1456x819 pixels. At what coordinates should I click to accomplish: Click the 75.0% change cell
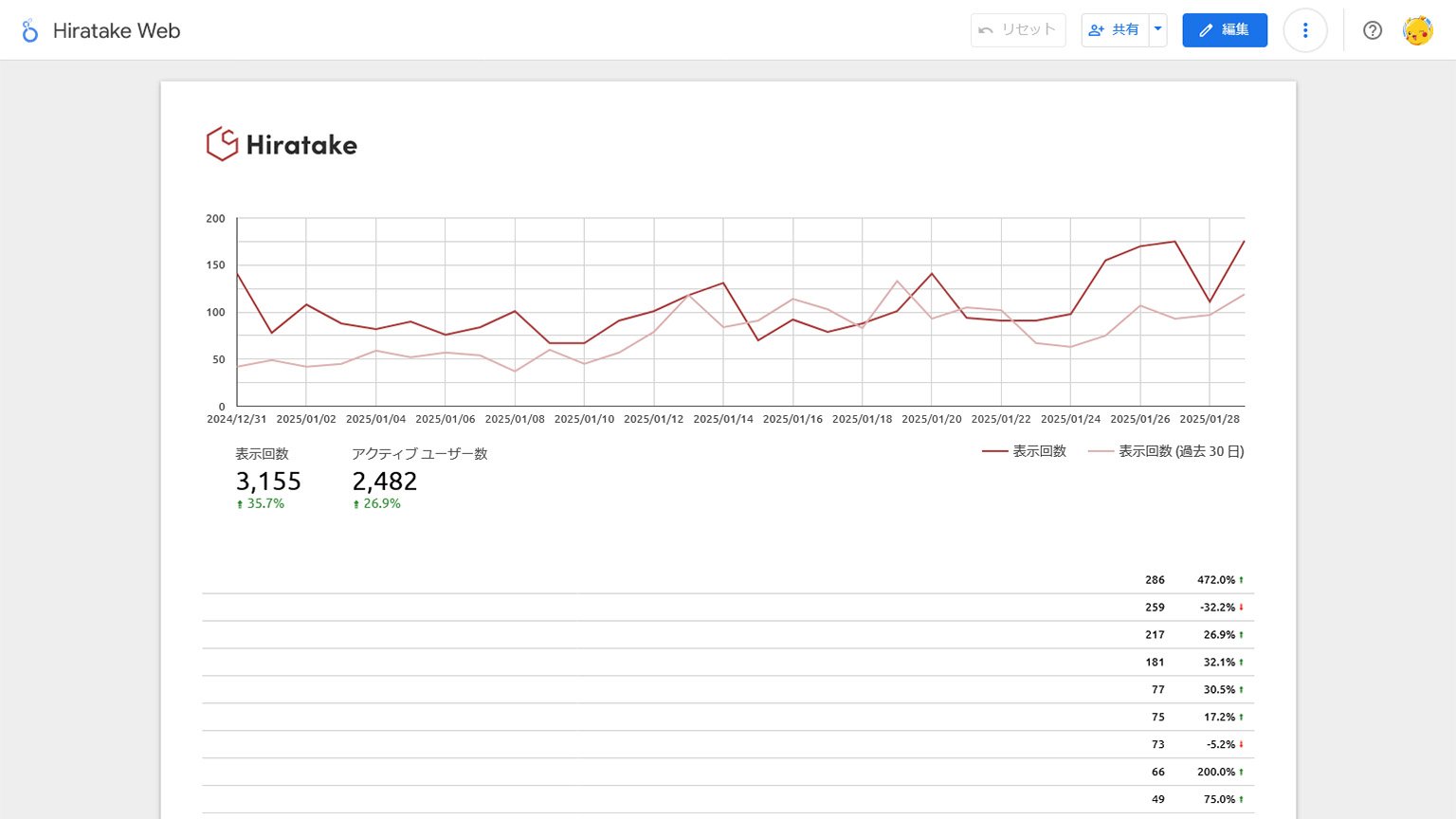tap(1224, 800)
